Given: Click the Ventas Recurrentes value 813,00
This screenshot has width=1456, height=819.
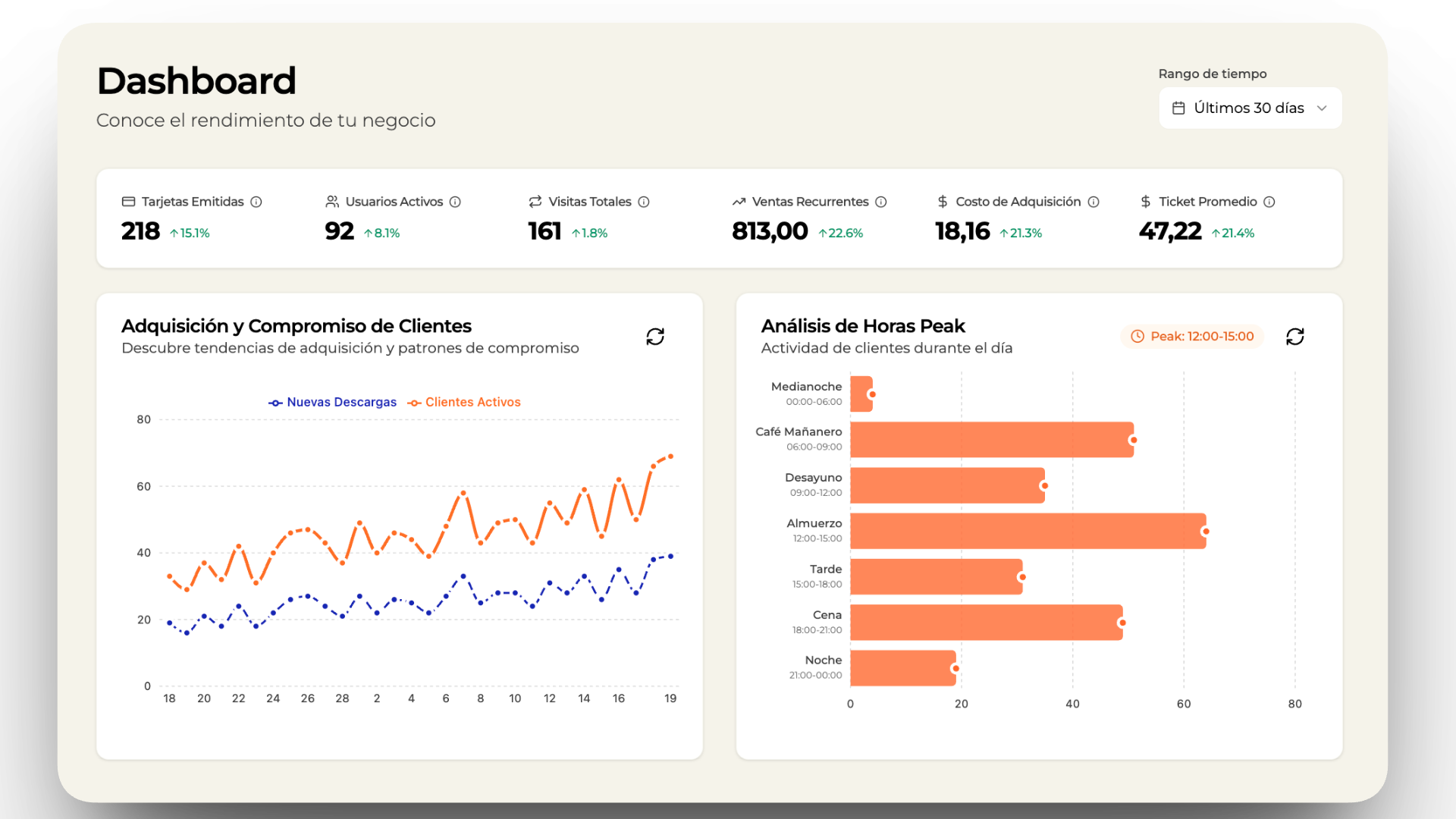Looking at the screenshot, I should 770,231.
